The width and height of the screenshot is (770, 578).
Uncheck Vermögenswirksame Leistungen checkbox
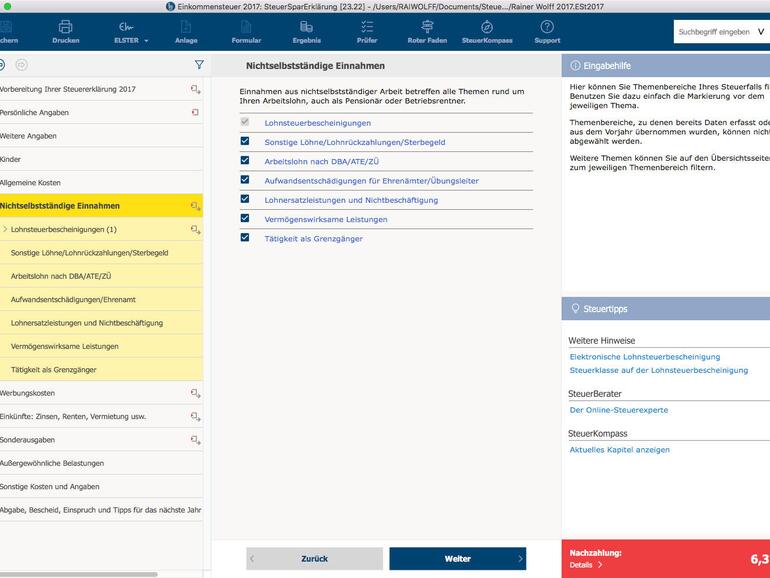[245, 218]
